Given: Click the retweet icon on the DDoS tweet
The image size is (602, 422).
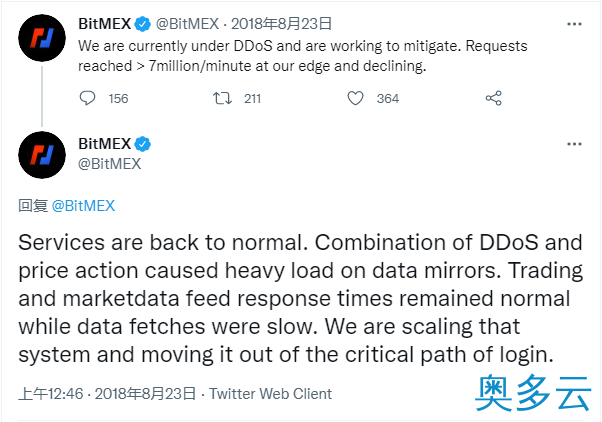Looking at the screenshot, I should (222, 98).
